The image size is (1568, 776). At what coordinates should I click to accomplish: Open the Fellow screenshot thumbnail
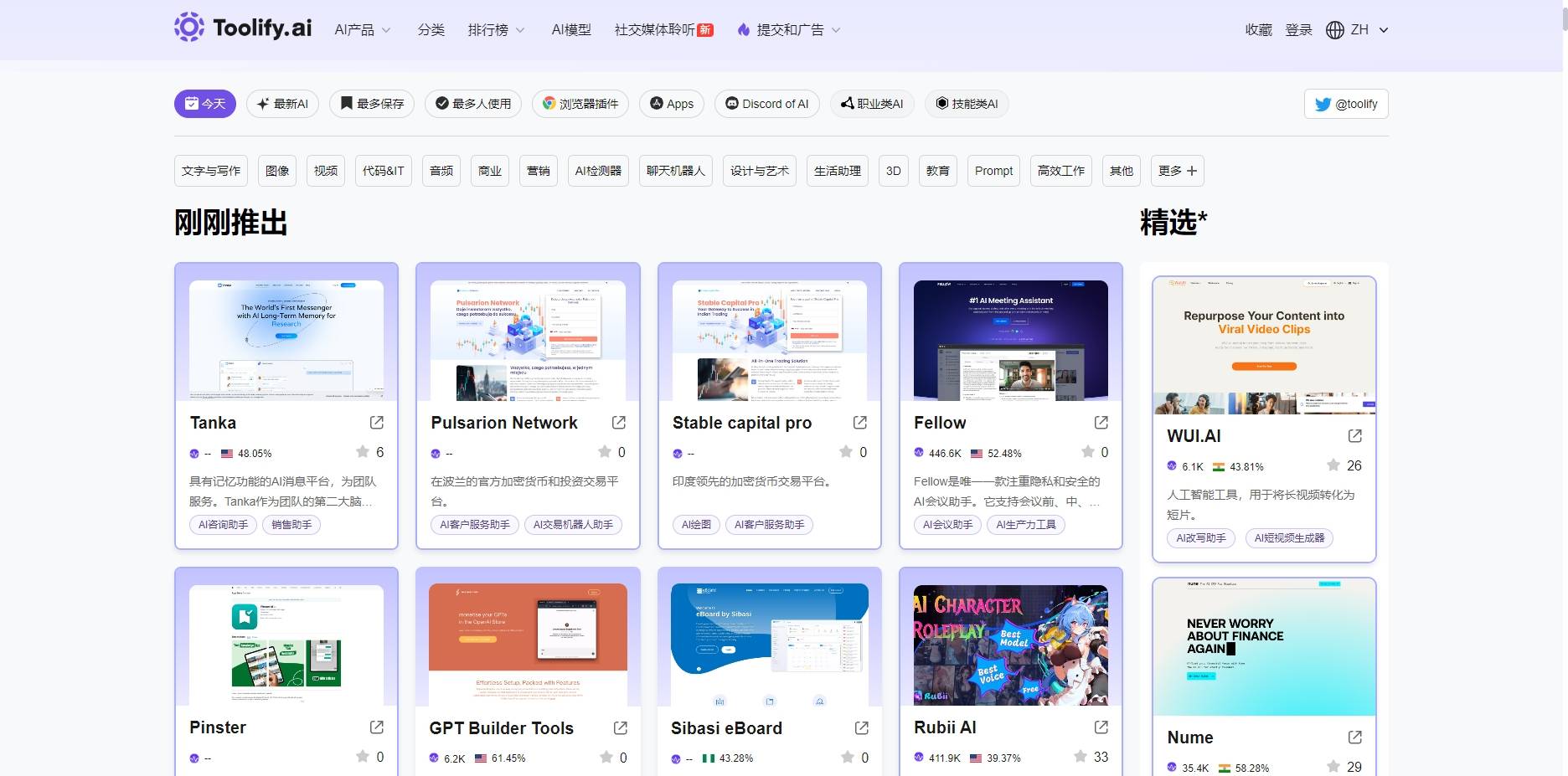pyautogui.click(x=1011, y=340)
